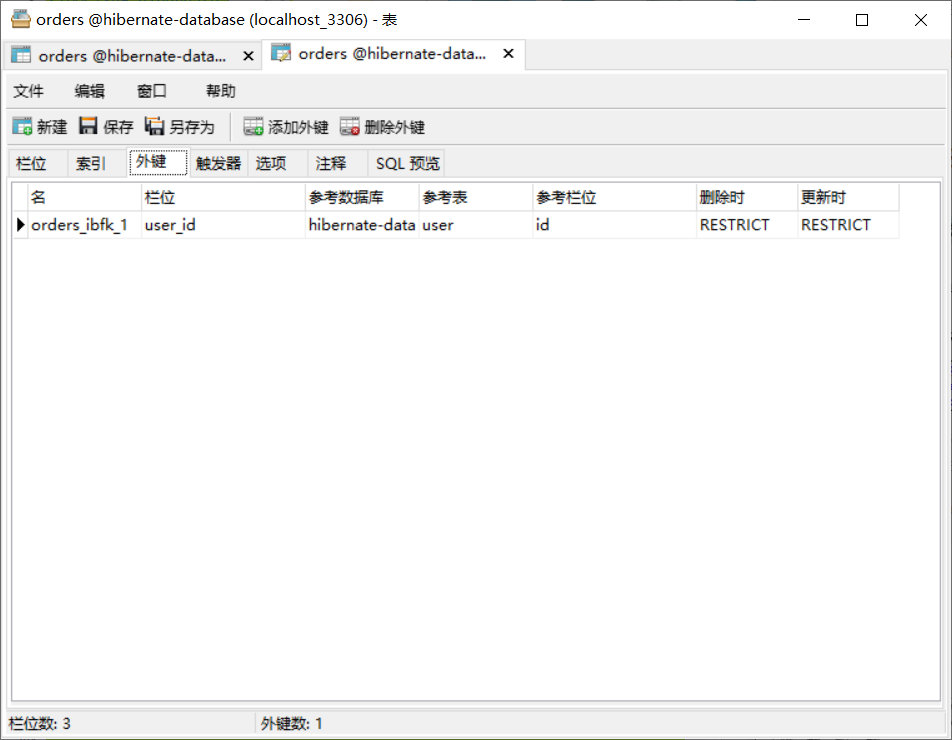Click the user_id field cell

tap(223, 225)
